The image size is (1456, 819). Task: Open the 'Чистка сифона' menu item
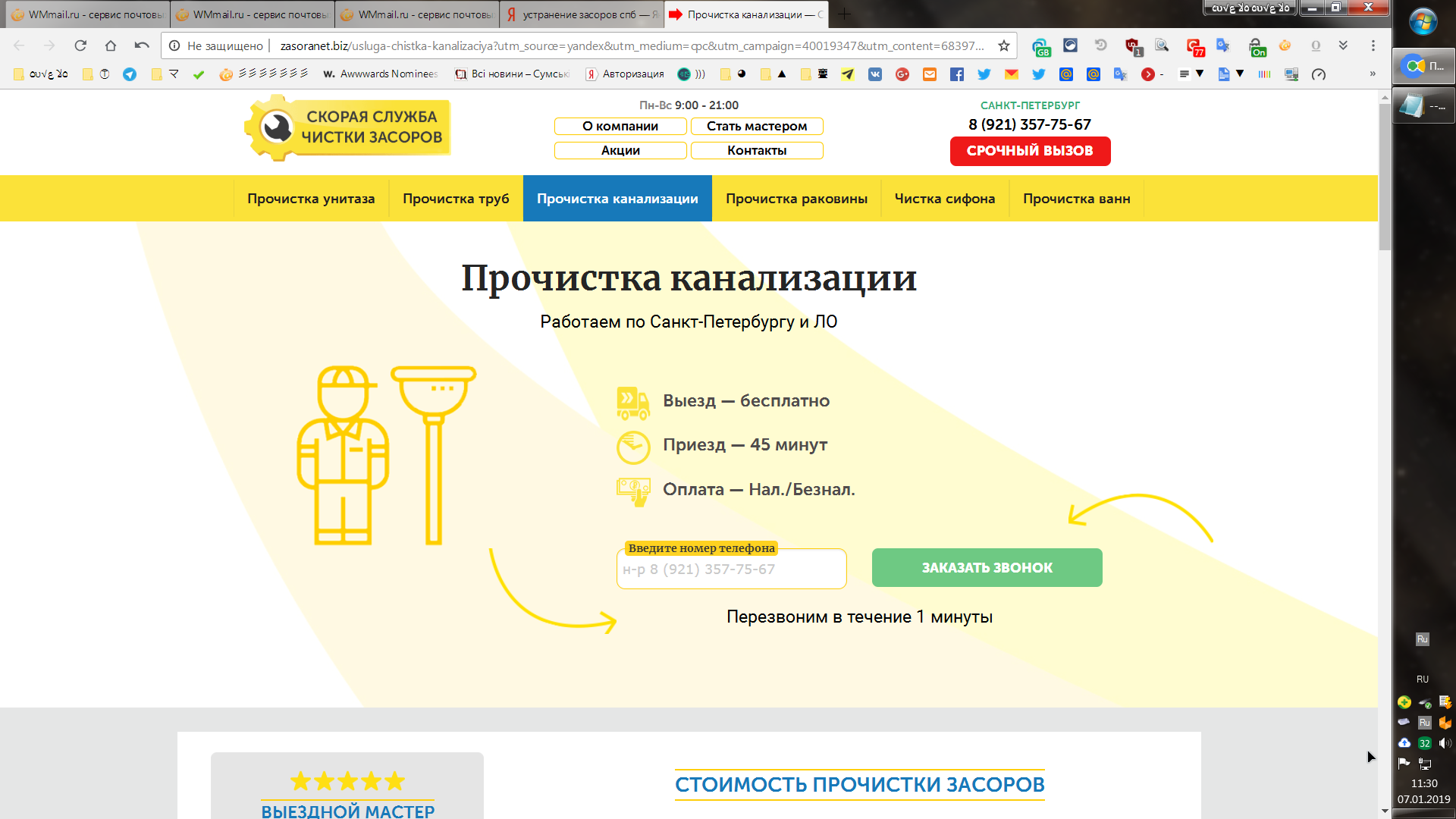[944, 199]
